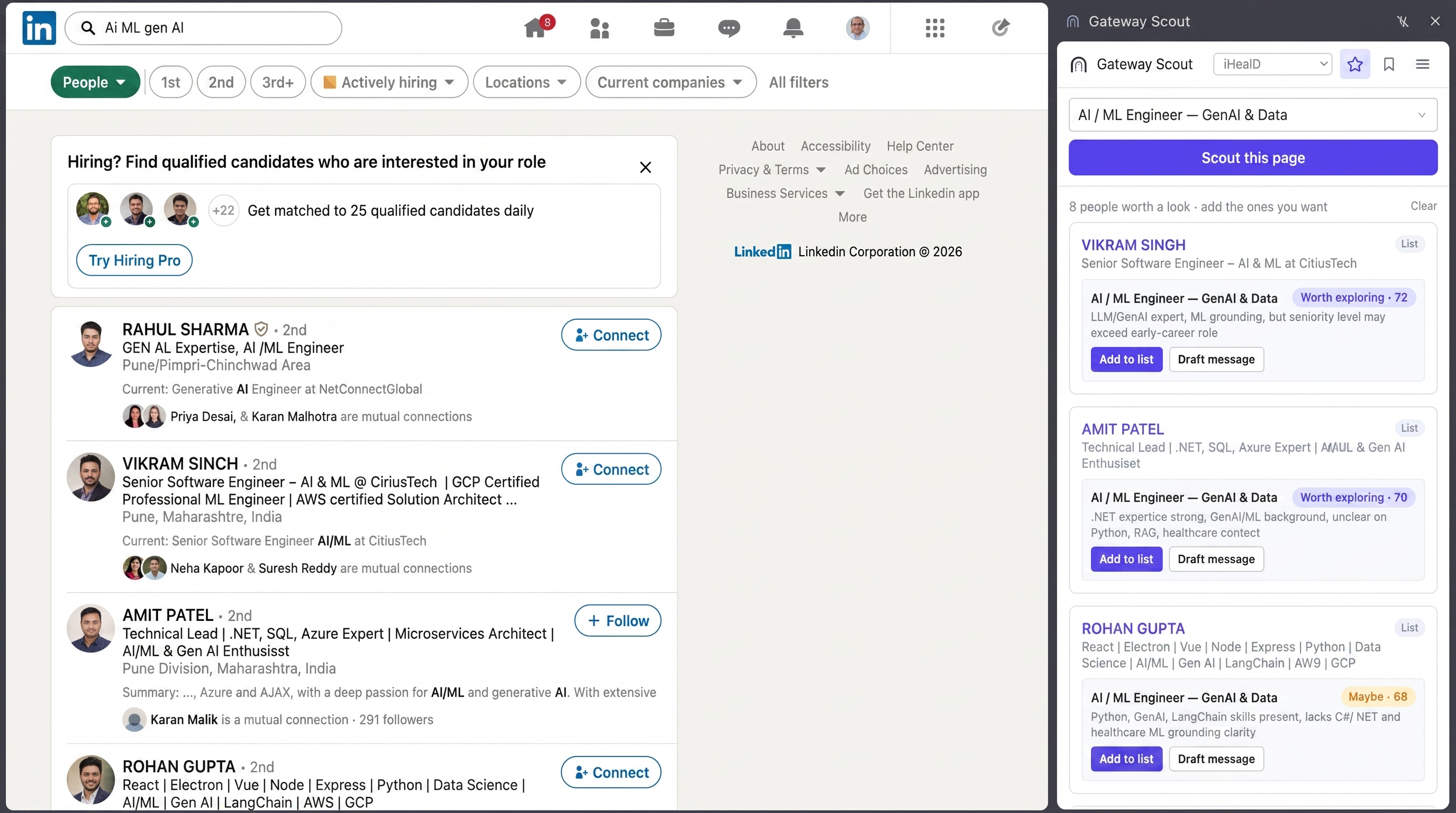Open the Help Center footer link

point(920,146)
